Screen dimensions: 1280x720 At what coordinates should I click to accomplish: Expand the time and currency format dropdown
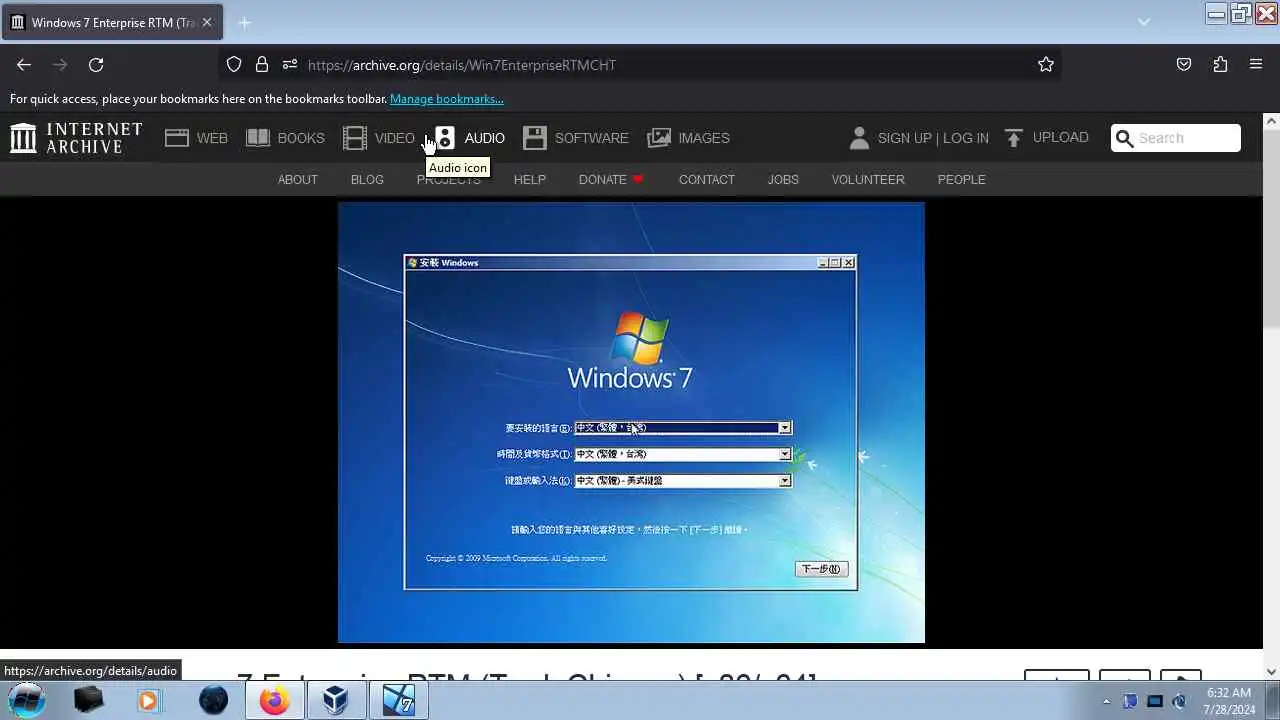tap(785, 454)
